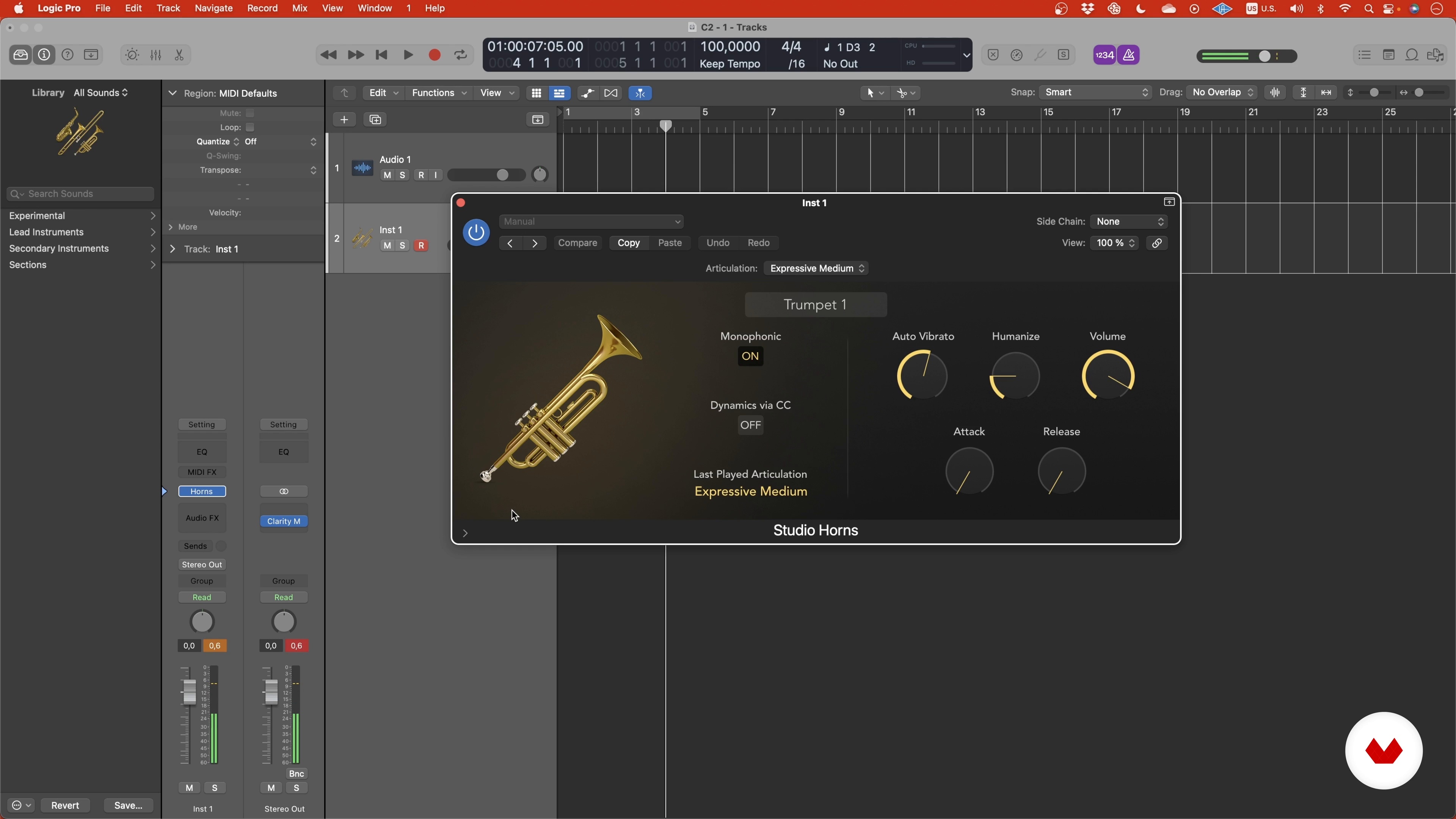
Task: Click the Copy button in plug-in
Action: (x=629, y=243)
